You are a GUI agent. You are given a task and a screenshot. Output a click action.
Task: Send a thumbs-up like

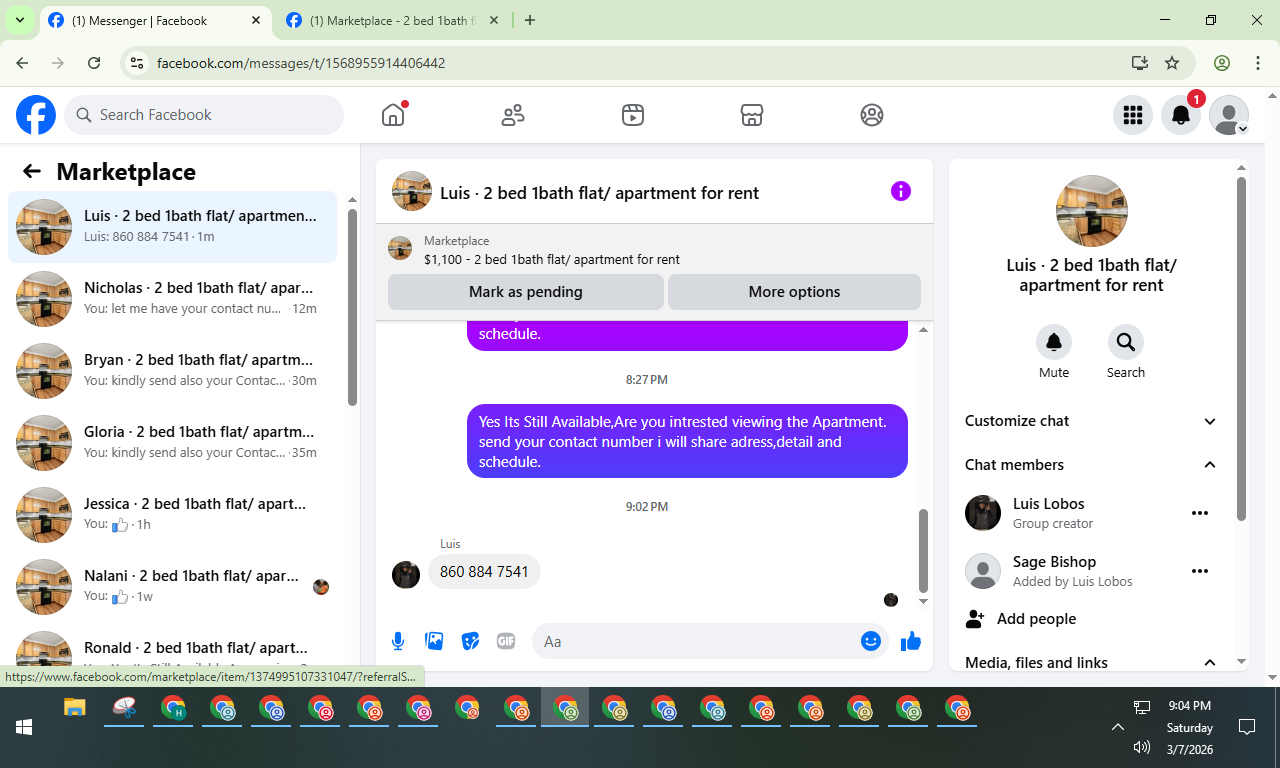tap(911, 641)
